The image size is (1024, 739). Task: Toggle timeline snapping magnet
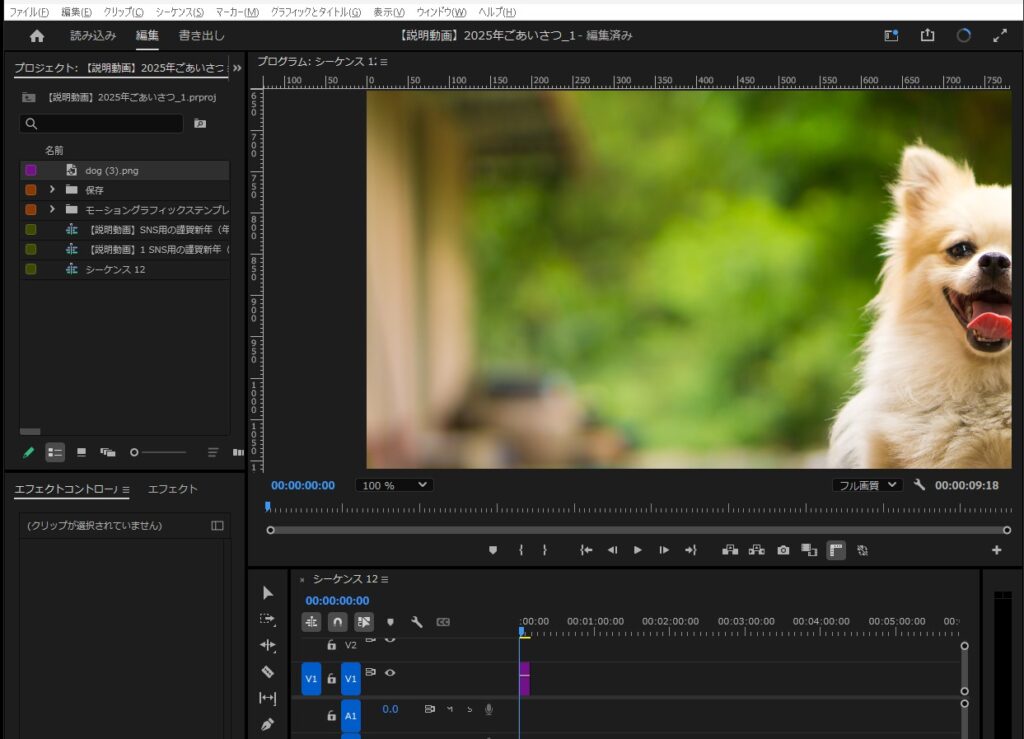pyautogui.click(x=338, y=622)
